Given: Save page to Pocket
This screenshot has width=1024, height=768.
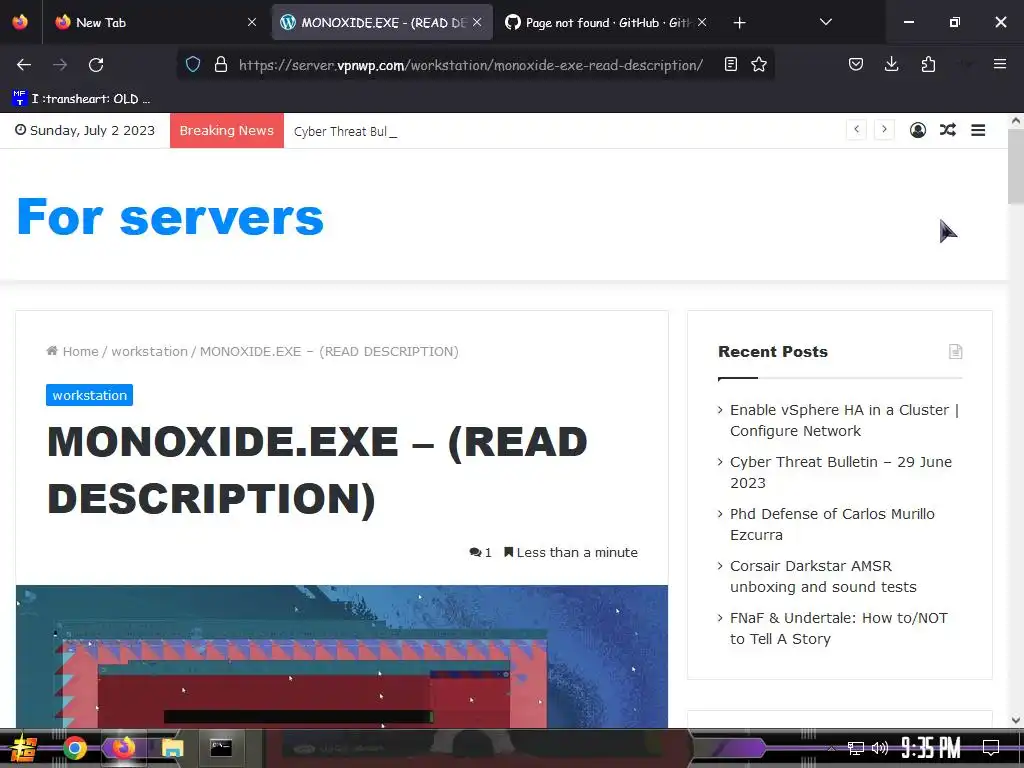Looking at the screenshot, I should click(x=856, y=65).
